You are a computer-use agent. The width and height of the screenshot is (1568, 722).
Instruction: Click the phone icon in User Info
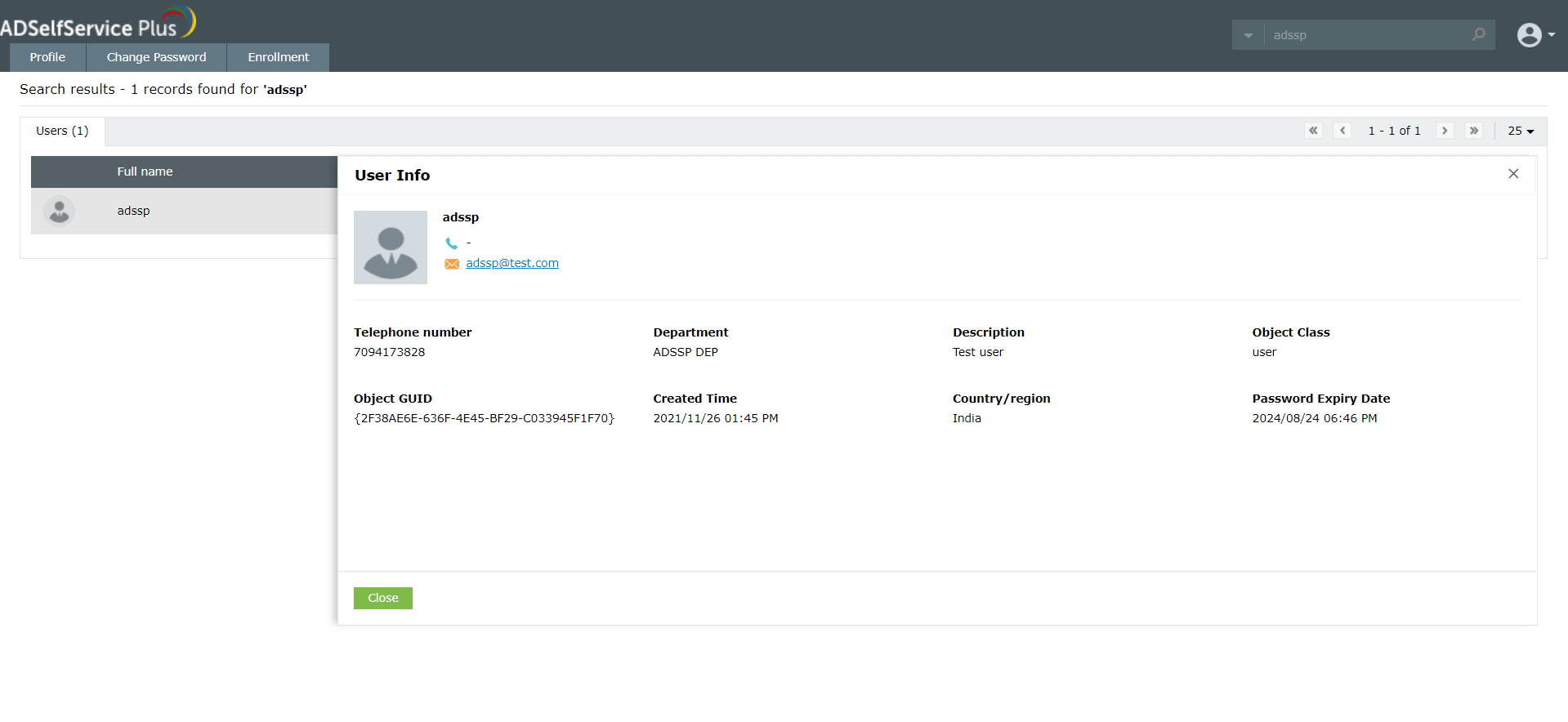pos(451,243)
